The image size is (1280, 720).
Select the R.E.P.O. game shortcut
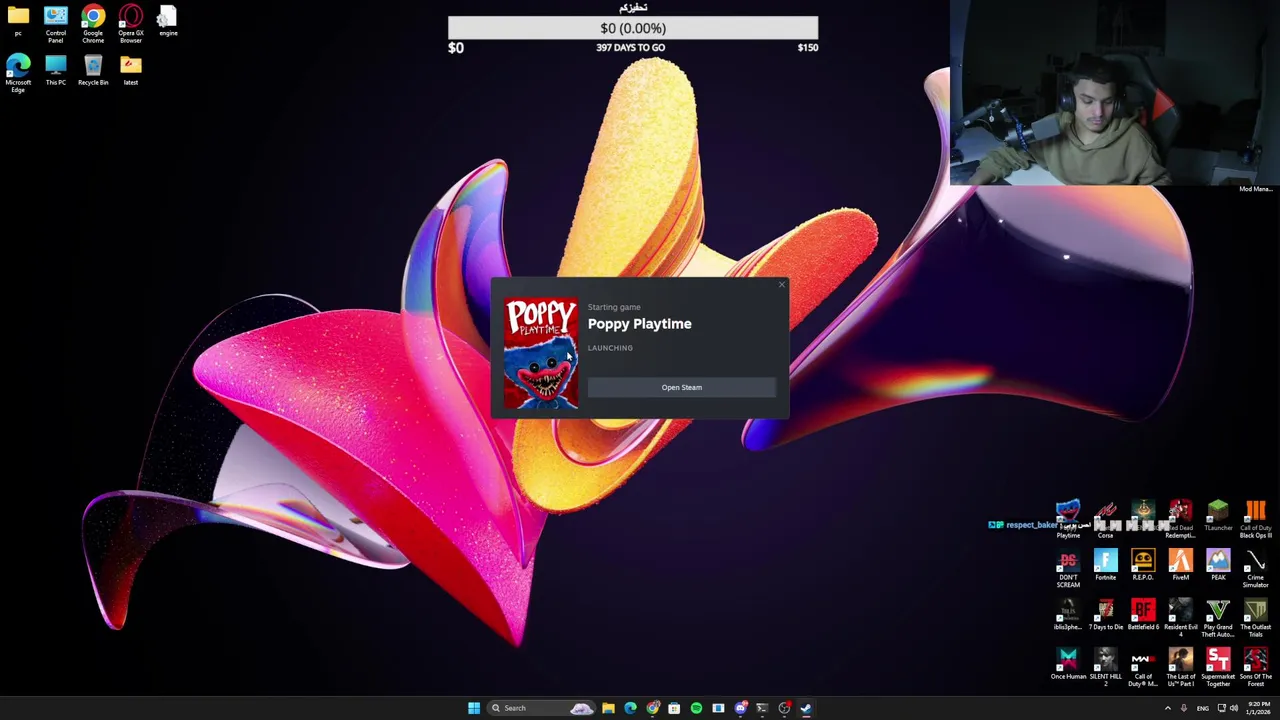coord(1143,566)
